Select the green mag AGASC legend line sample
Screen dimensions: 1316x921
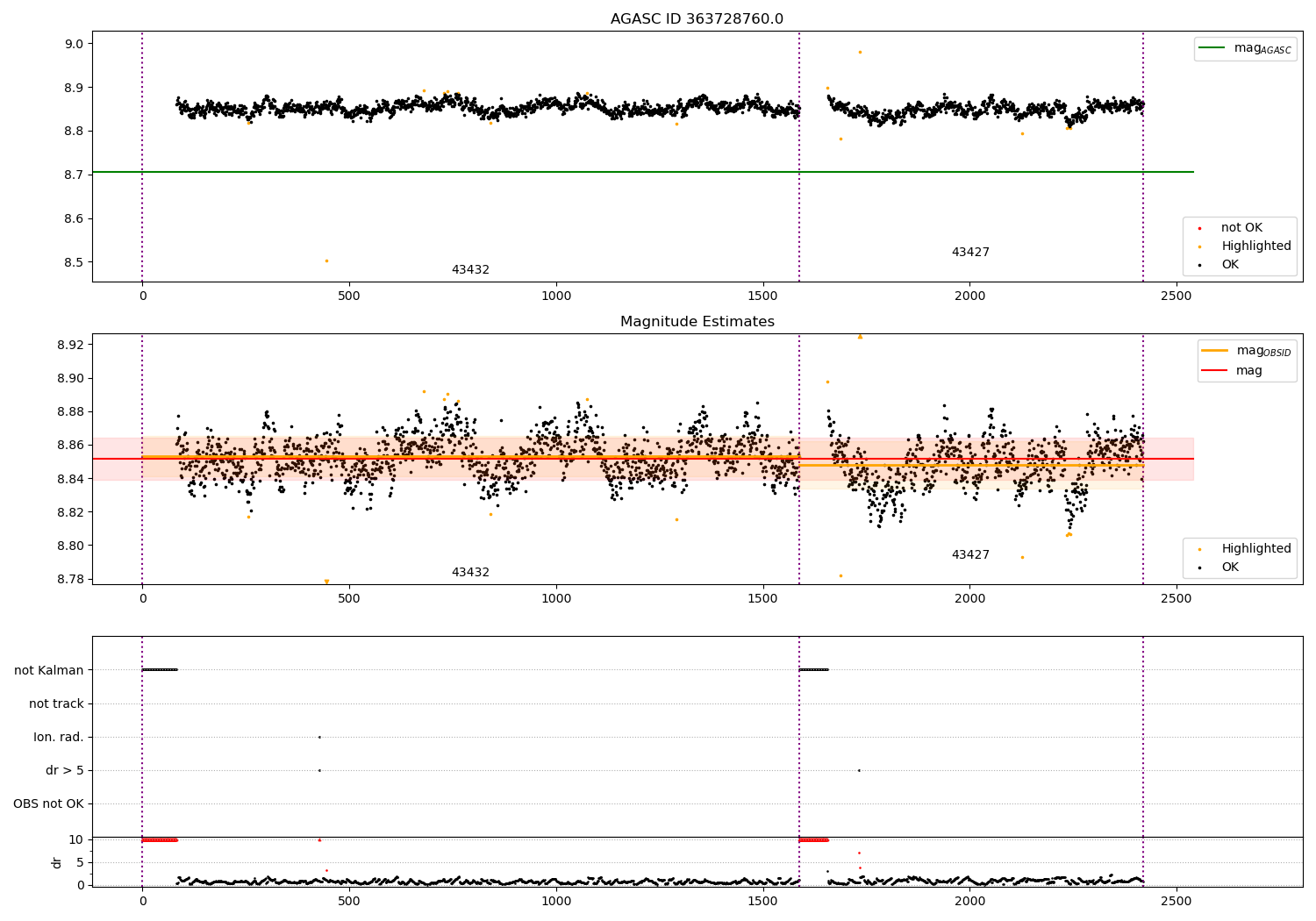click(1212, 48)
